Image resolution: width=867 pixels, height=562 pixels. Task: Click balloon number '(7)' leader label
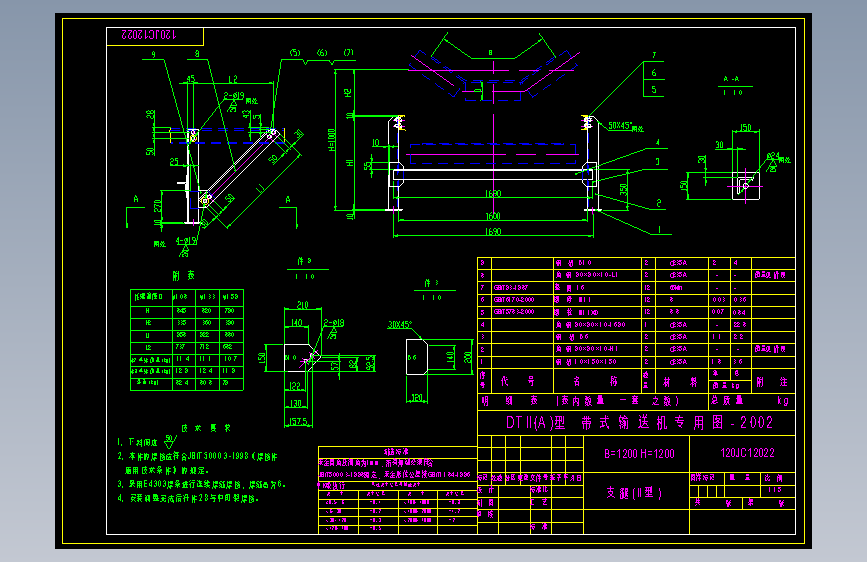click(x=348, y=53)
